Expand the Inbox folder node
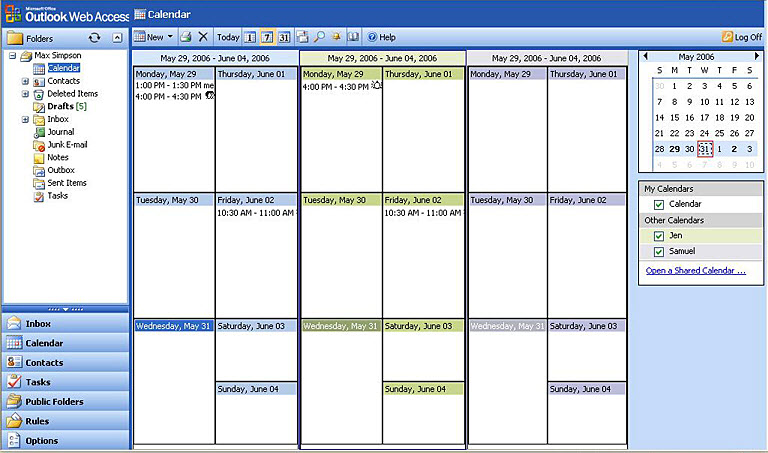The width and height of the screenshot is (768, 453). click(25, 119)
